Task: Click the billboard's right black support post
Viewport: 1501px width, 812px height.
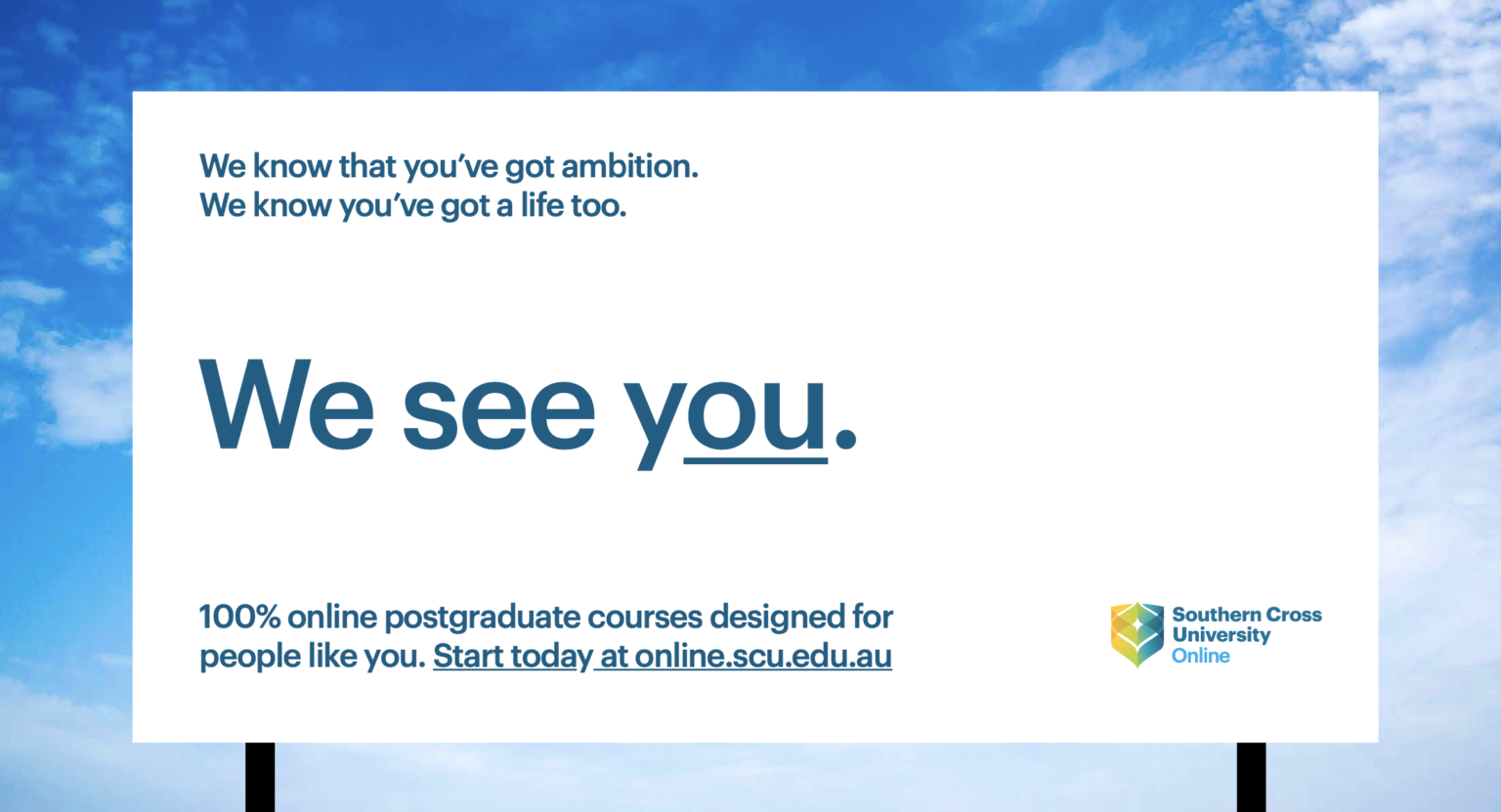Action: pyautogui.click(x=1251, y=777)
